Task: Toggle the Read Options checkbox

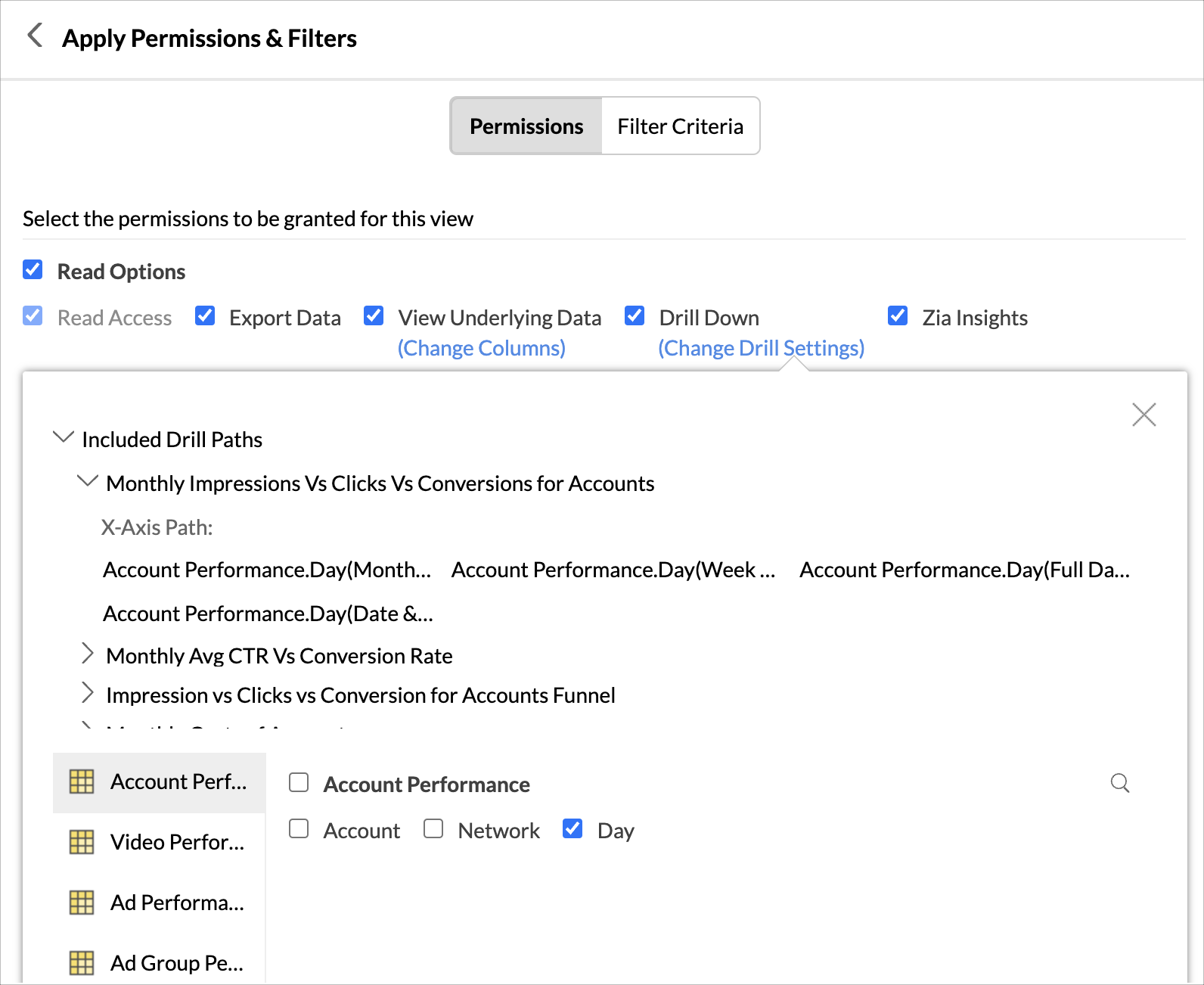Action: coord(33,270)
